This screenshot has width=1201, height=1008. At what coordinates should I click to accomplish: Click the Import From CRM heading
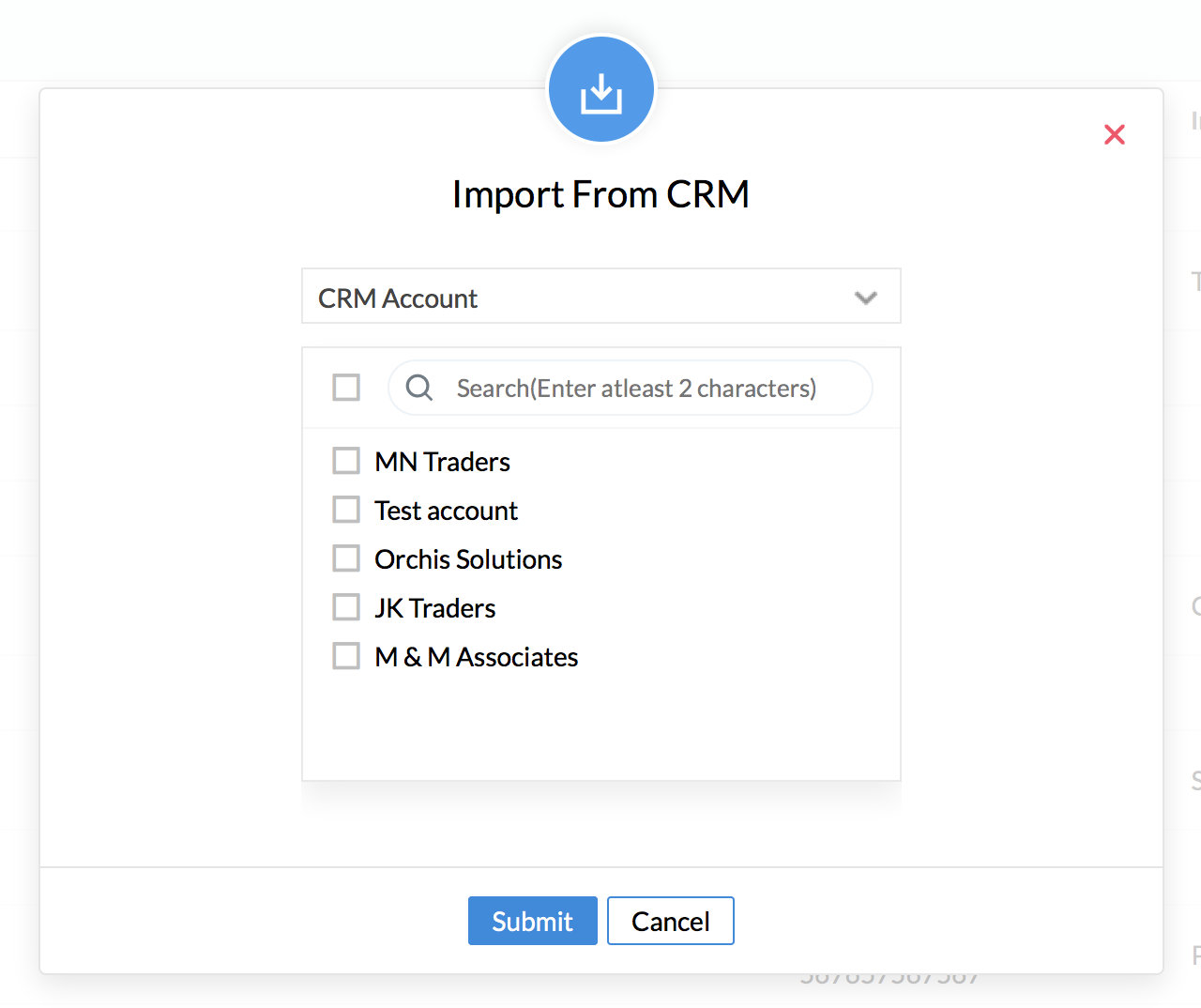[600, 194]
